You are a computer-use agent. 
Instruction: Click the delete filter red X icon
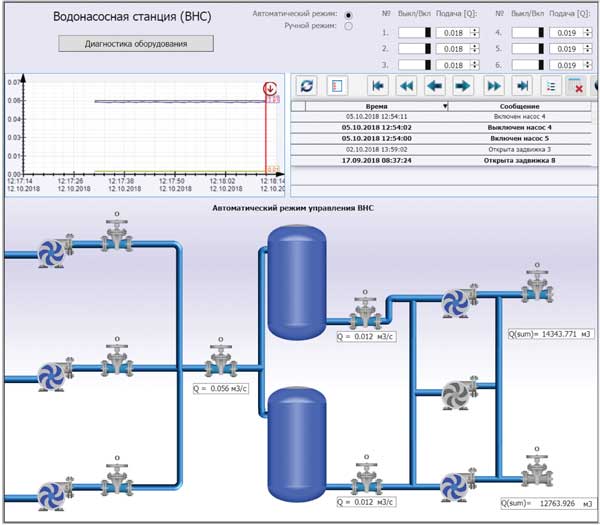[x=576, y=86]
